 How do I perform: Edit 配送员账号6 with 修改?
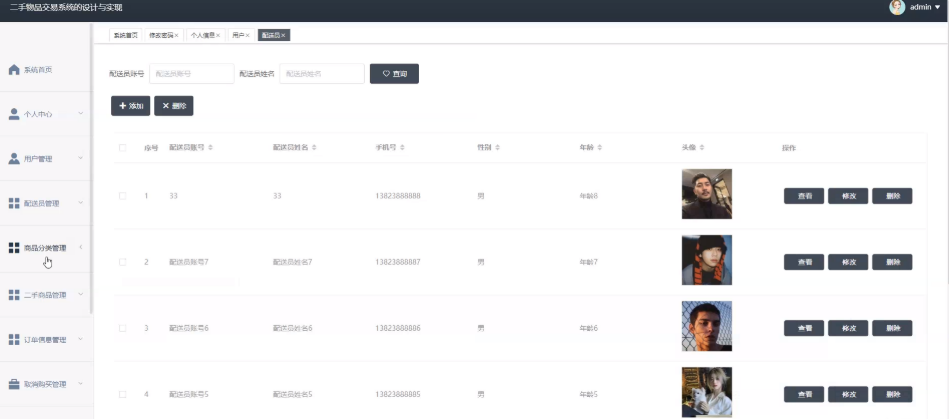tap(848, 328)
